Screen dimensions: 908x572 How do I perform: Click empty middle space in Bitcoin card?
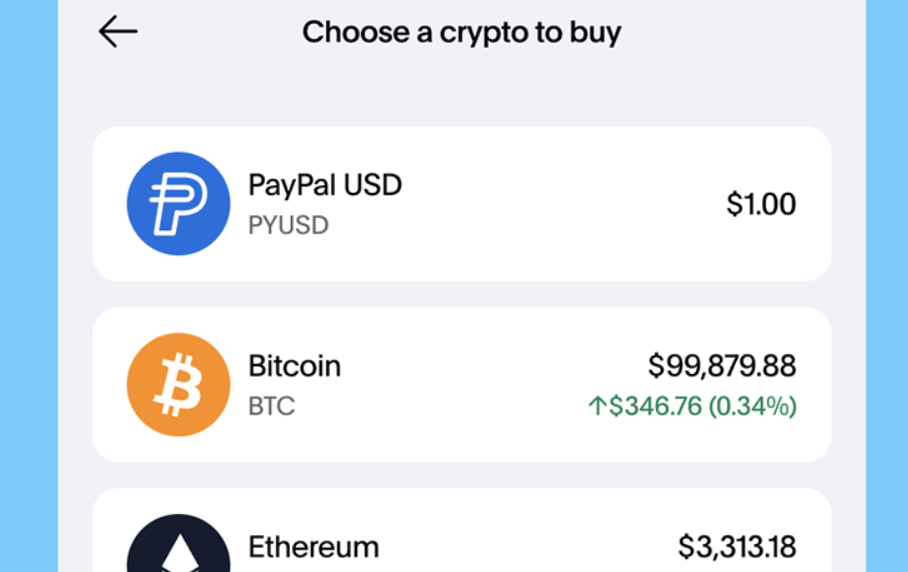click(480, 385)
